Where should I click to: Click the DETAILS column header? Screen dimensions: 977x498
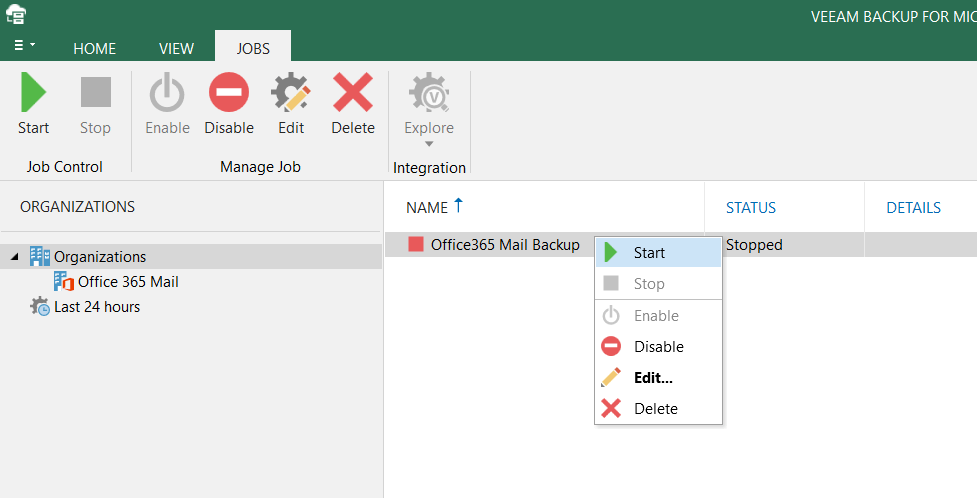pyautogui.click(x=913, y=208)
